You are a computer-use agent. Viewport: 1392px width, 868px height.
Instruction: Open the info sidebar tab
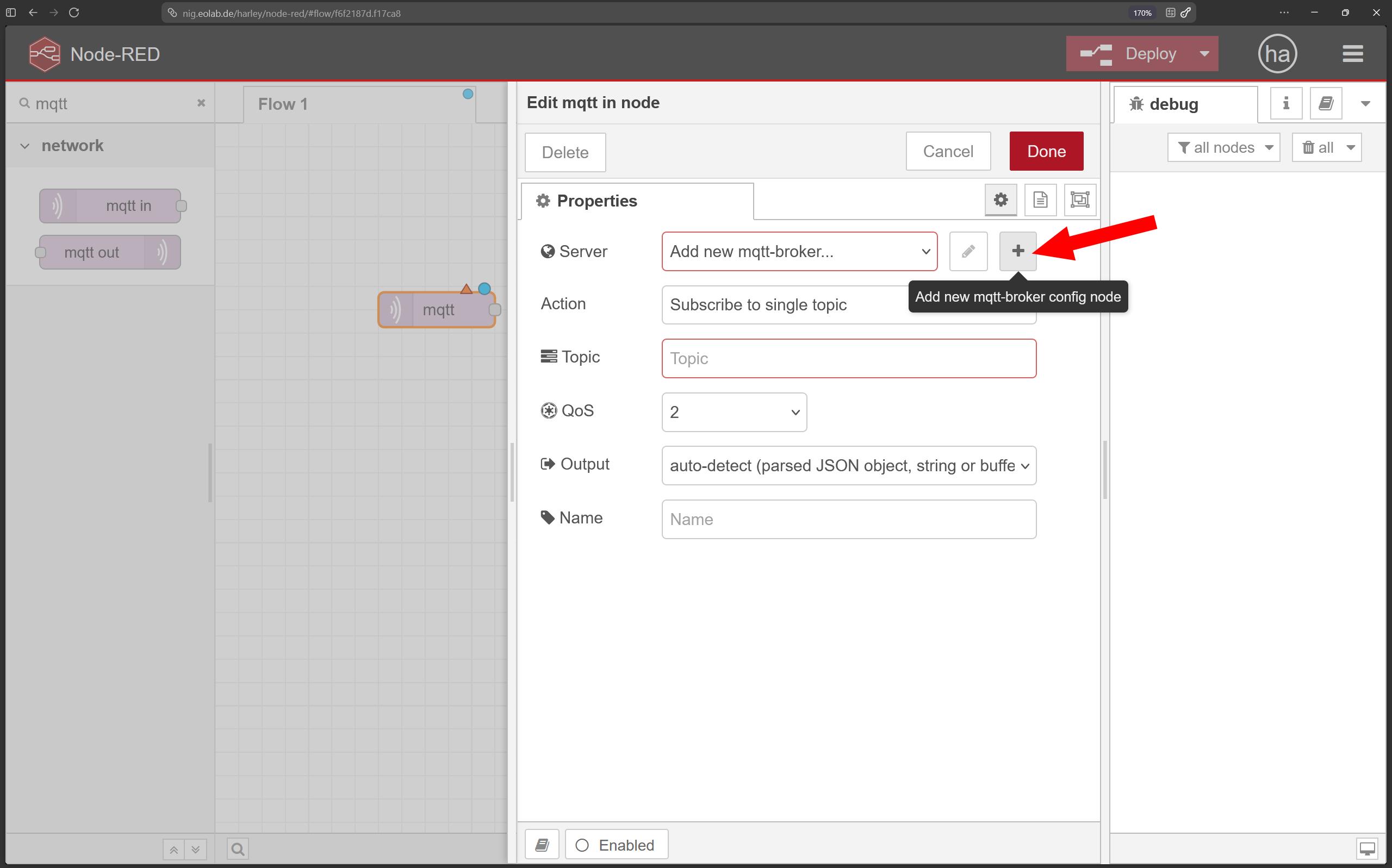pyautogui.click(x=1286, y=103)
